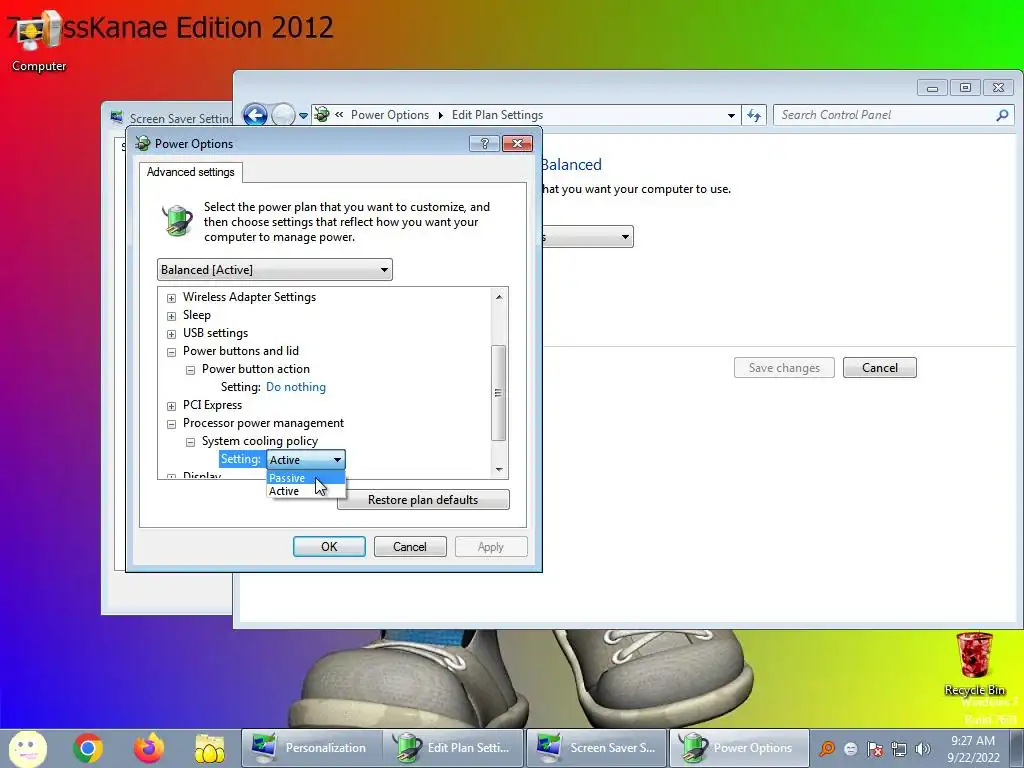The image size is (1024, 768).
Task: Click the round tray icon beside the magnifier
Action: pyautogui.click(x=851, y=749)
